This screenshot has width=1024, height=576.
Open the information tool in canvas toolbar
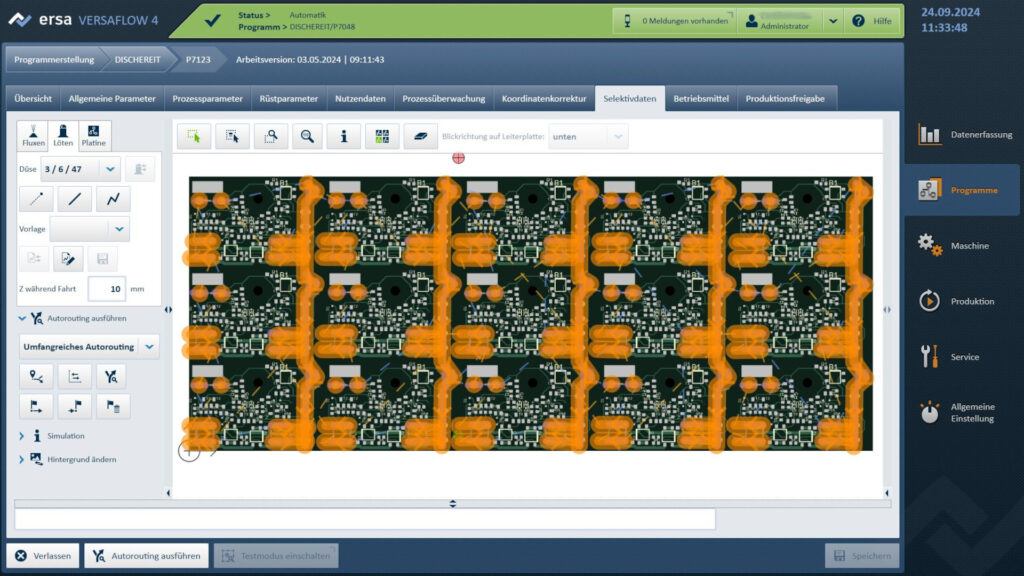coord(344,136)
